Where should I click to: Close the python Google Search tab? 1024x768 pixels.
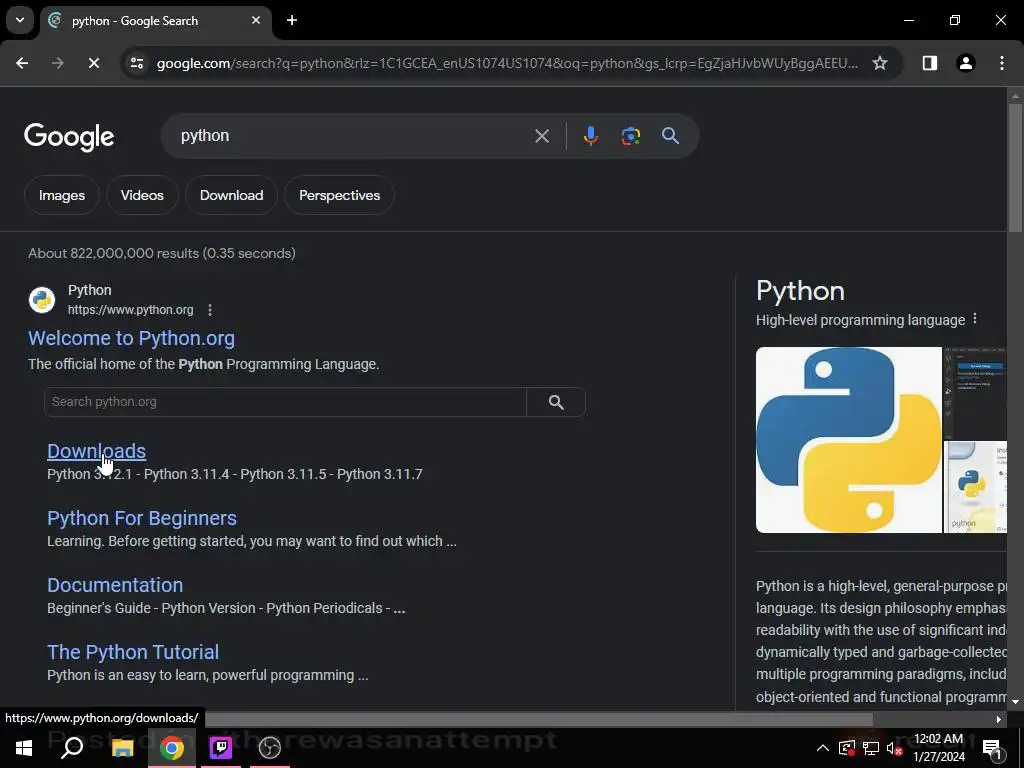click(256, 20)
